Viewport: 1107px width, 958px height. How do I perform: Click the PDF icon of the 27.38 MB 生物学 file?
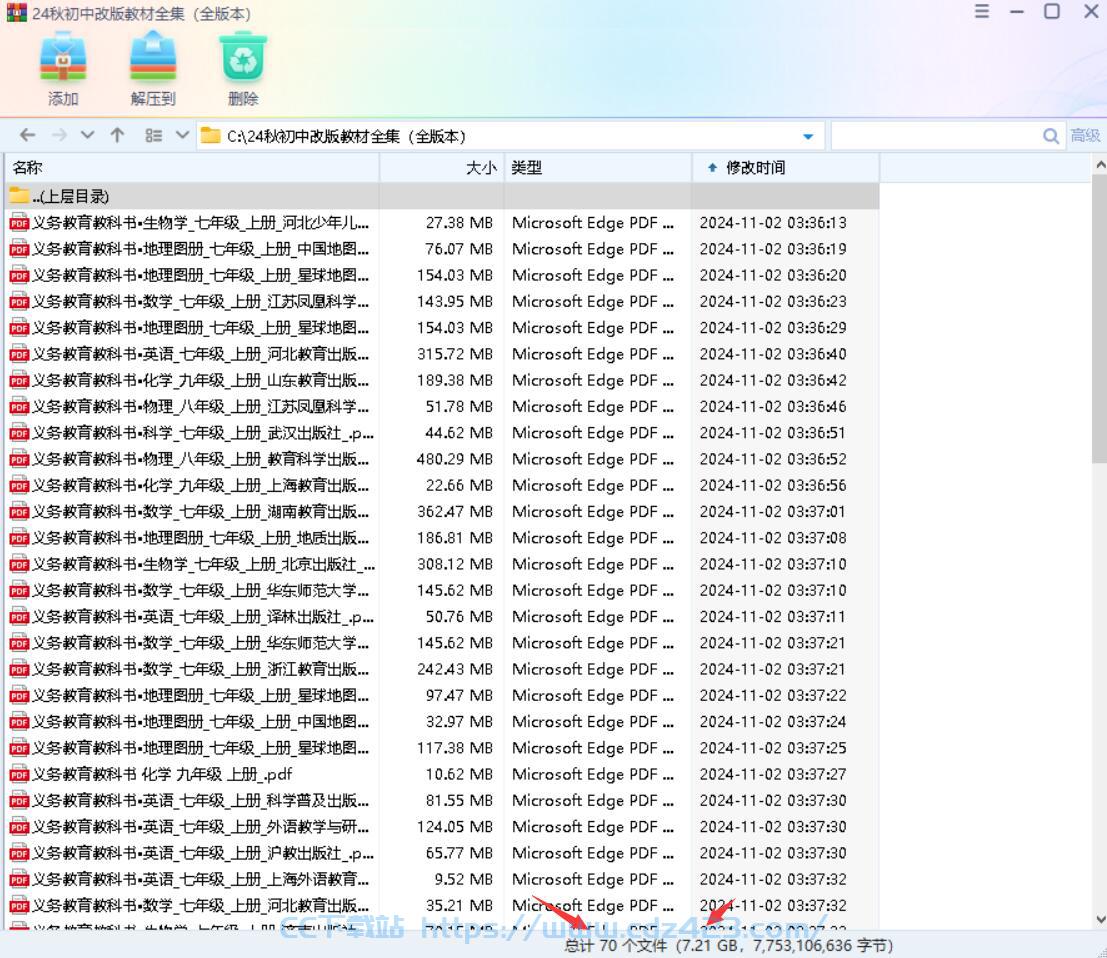(19, 223)
